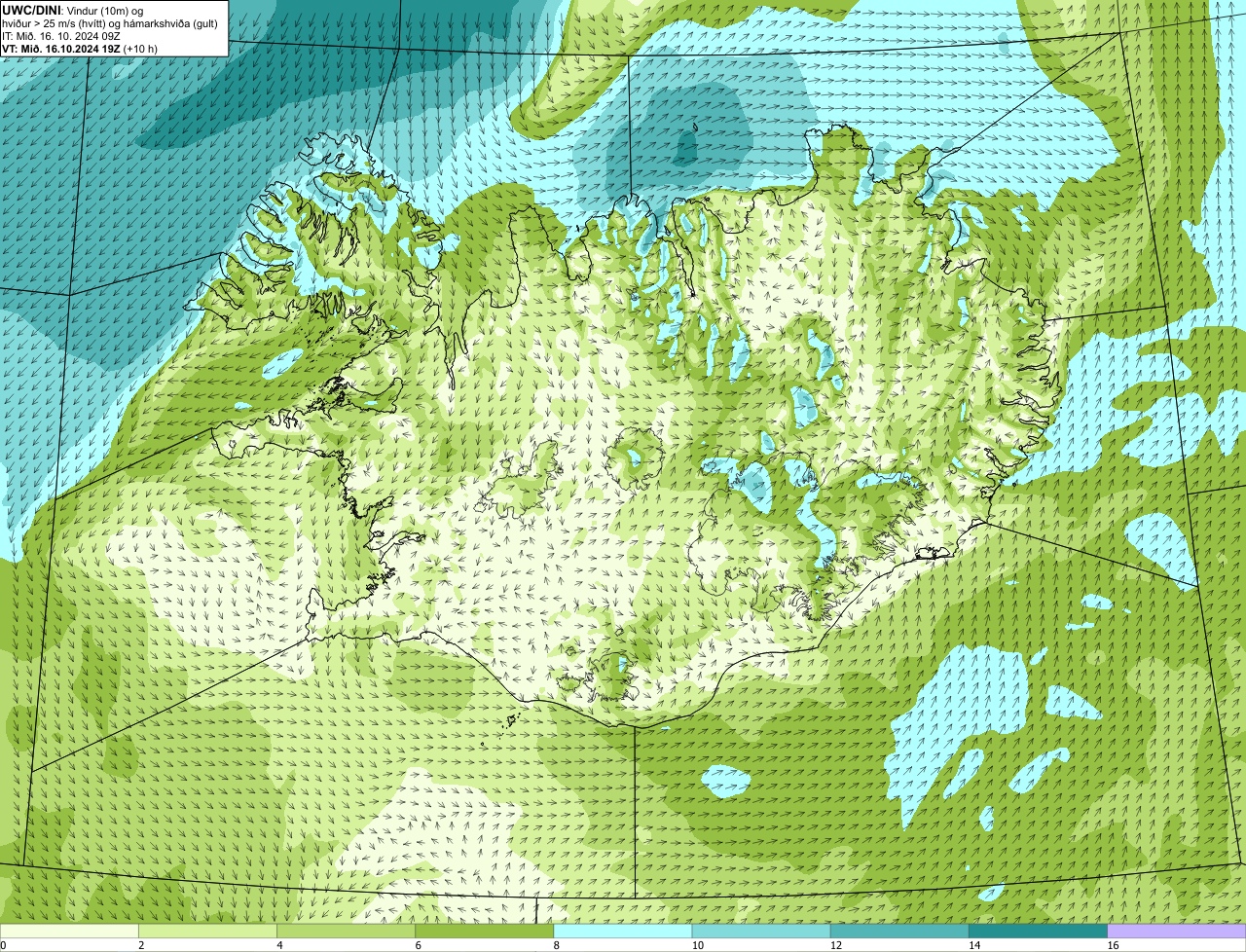Click the 'hviður > 25 m/s' description line
The image size is (1246, 952).
(x=110, y=23)
